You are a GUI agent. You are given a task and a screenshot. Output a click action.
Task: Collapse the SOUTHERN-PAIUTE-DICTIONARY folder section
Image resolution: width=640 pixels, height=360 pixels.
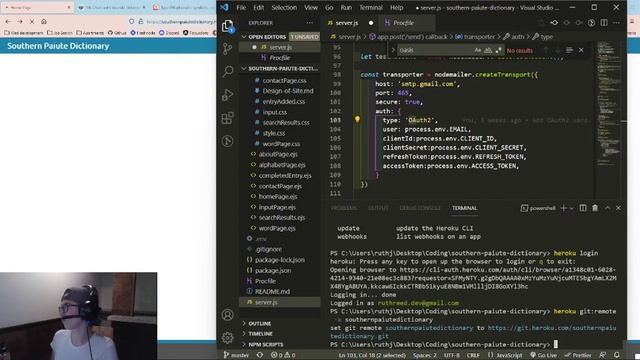[x=280, y=69]
